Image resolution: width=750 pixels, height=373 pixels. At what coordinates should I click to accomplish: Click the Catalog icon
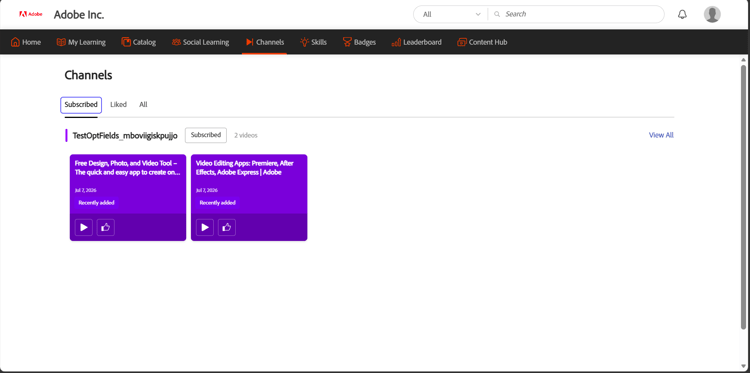click(x=126, y=42)
